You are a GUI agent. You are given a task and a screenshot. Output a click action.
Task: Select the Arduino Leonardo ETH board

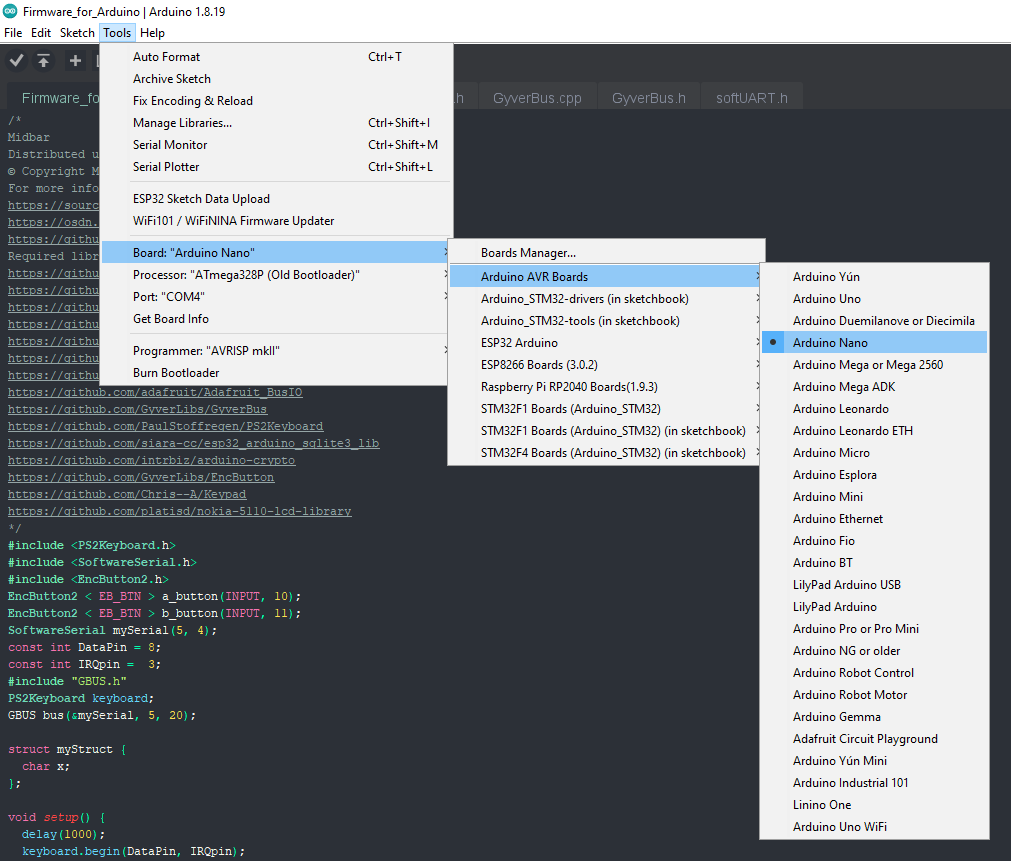[x=874, y=430]
